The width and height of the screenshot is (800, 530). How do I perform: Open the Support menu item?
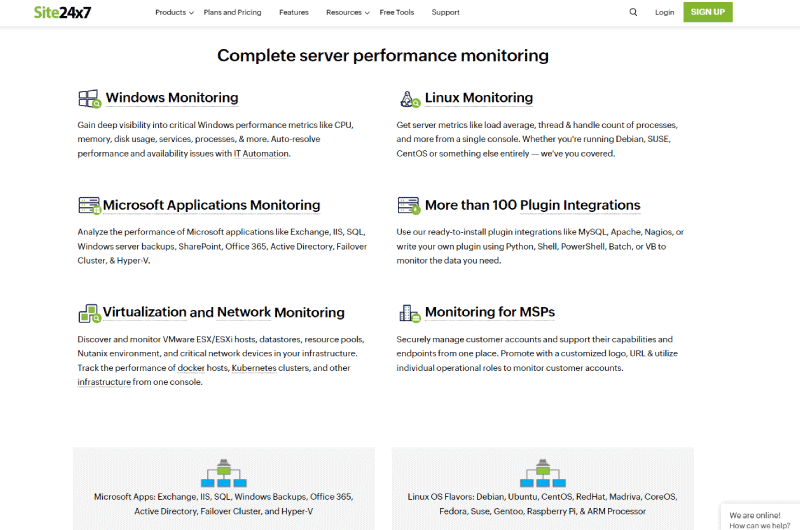[x=445, y=12]
